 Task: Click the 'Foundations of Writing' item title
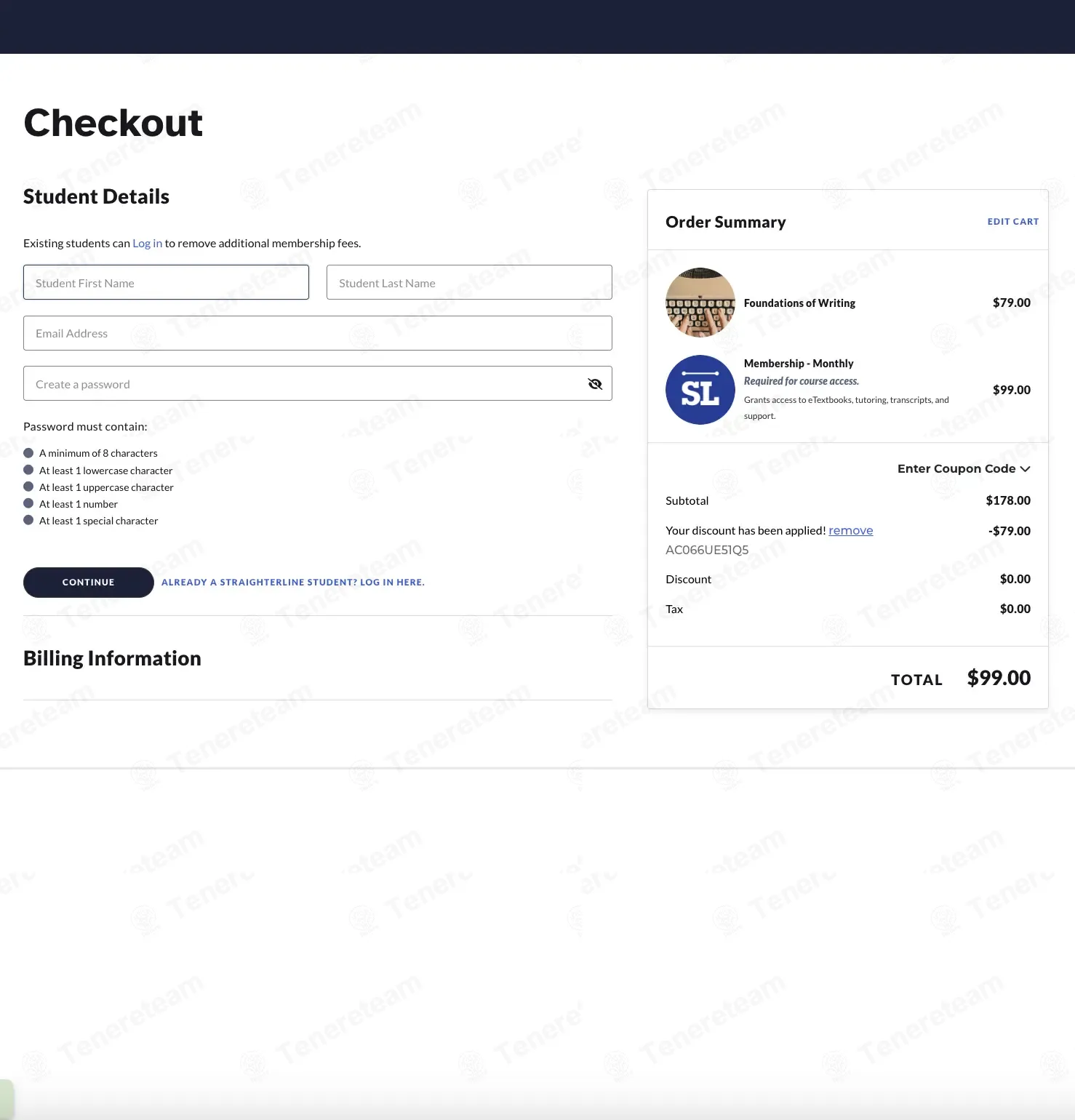point(799,303)
